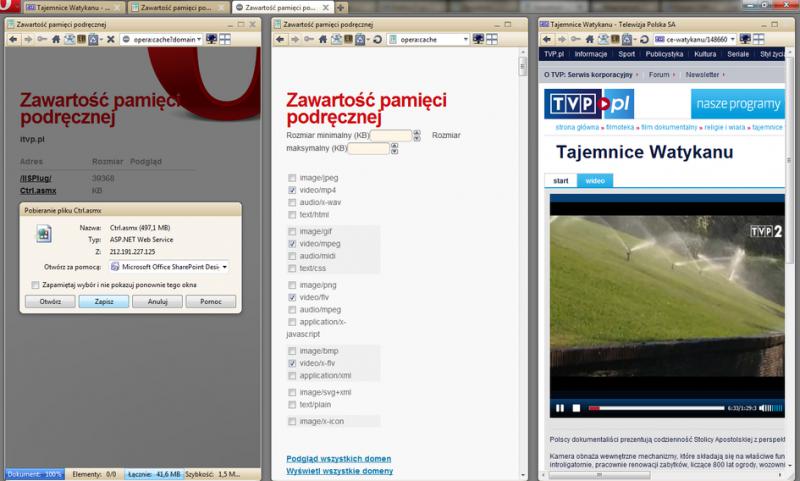The height and width of the screenshot is (481, 800).
Task: Open 'Wyświetl wszystkie domeny' link
Action: (x=340, y=471)
